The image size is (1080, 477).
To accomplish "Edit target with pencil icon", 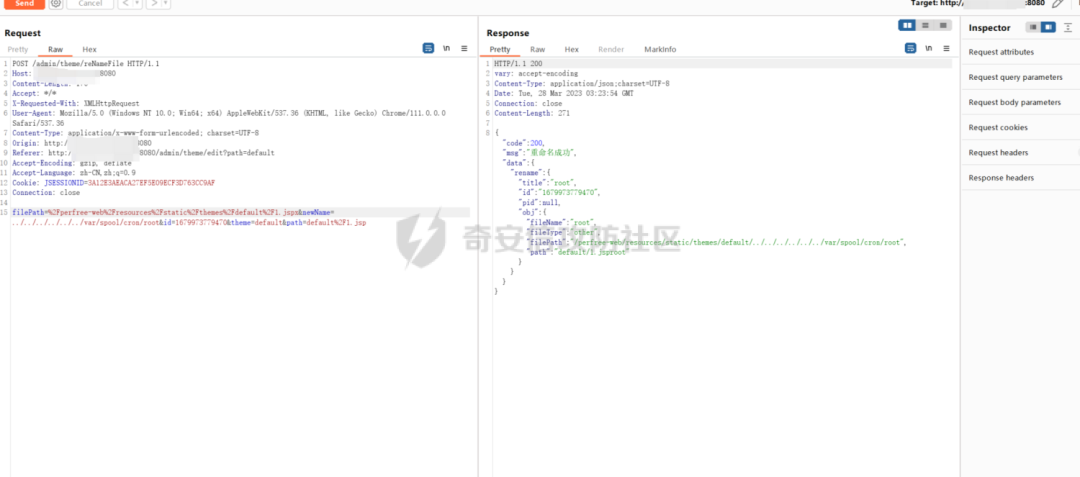I will 1058,3.
